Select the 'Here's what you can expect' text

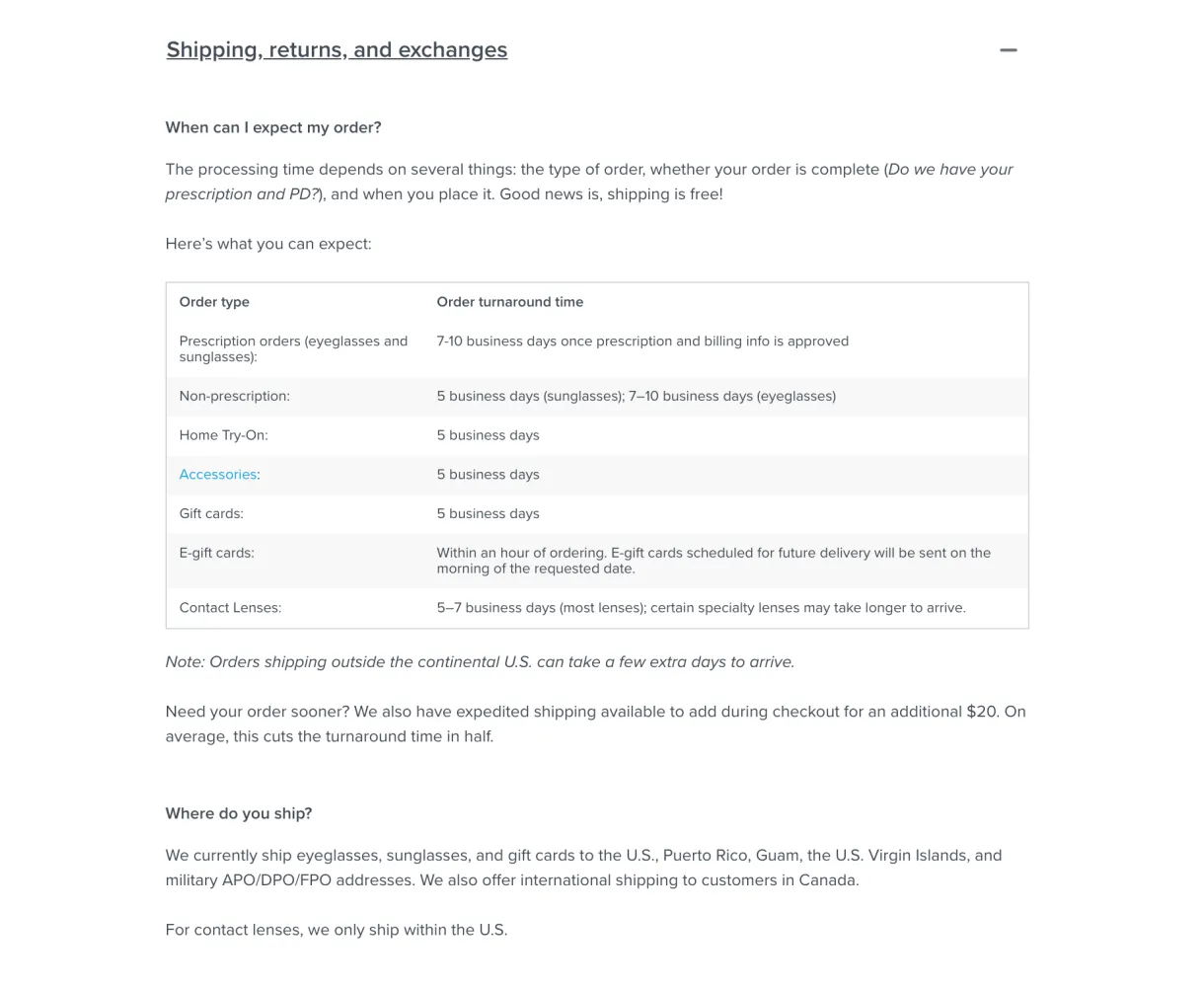[x=267, y=243]
